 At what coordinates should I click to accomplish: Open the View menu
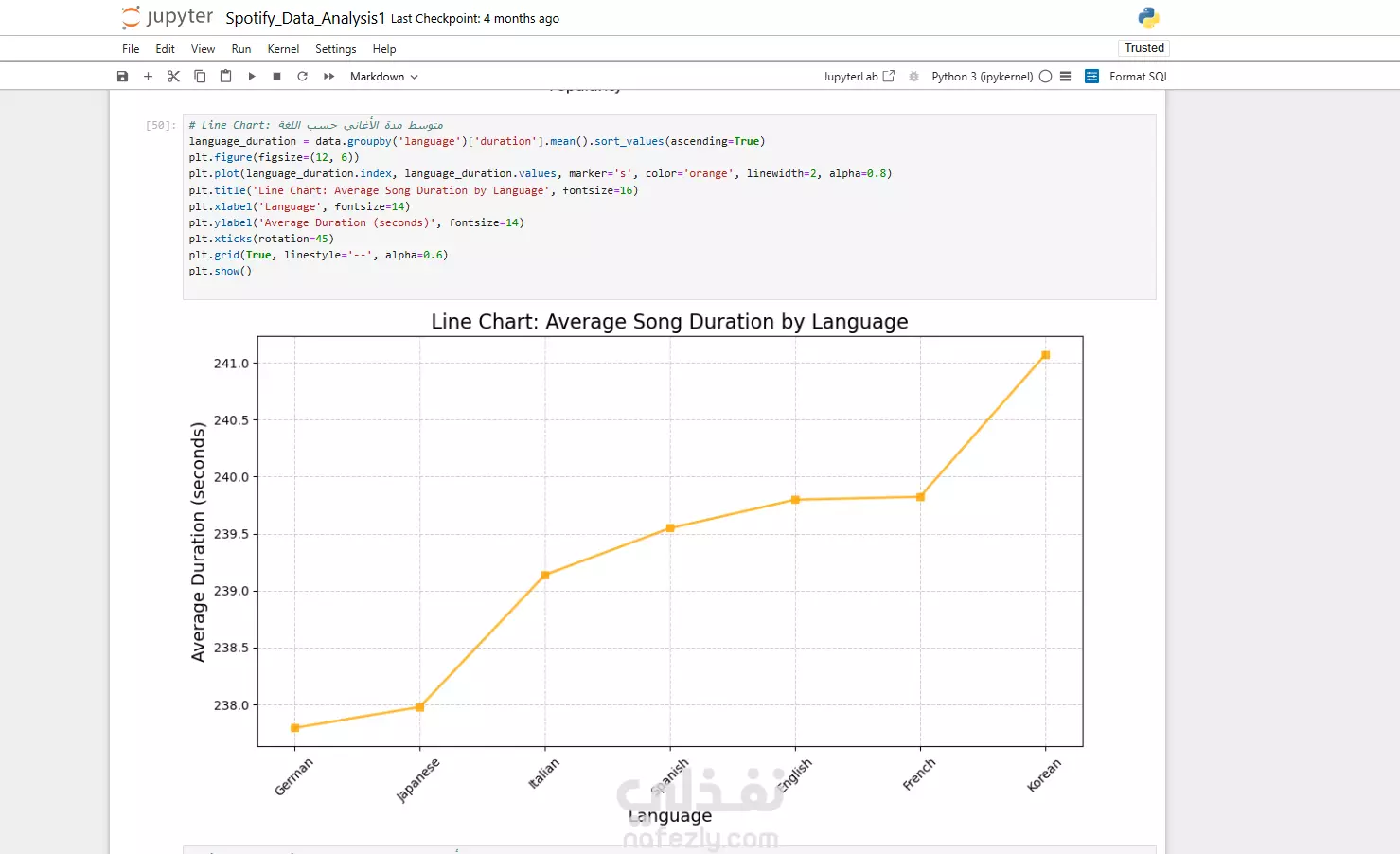click(x=203, y=49)
